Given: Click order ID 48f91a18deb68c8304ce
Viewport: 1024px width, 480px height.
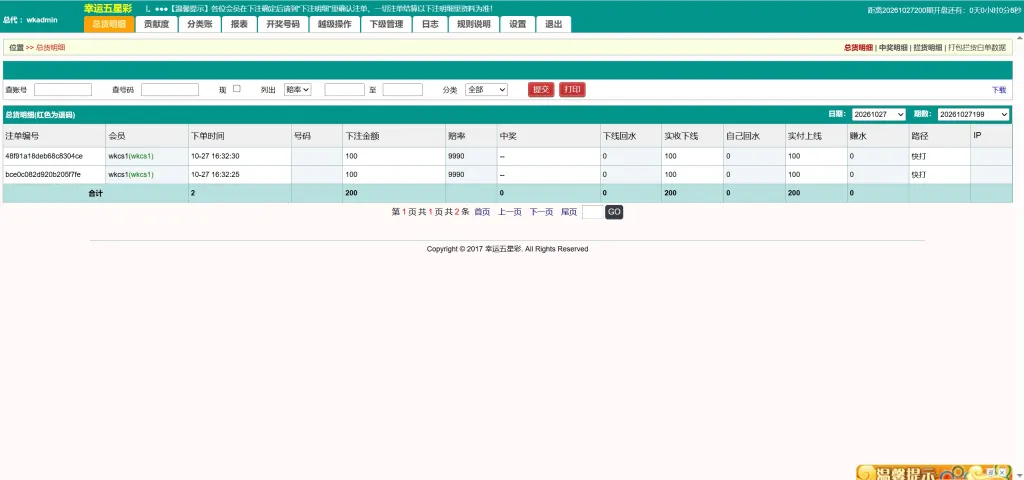Looking at the screenshot, I should pyautogui.click(x=44, y=156).
